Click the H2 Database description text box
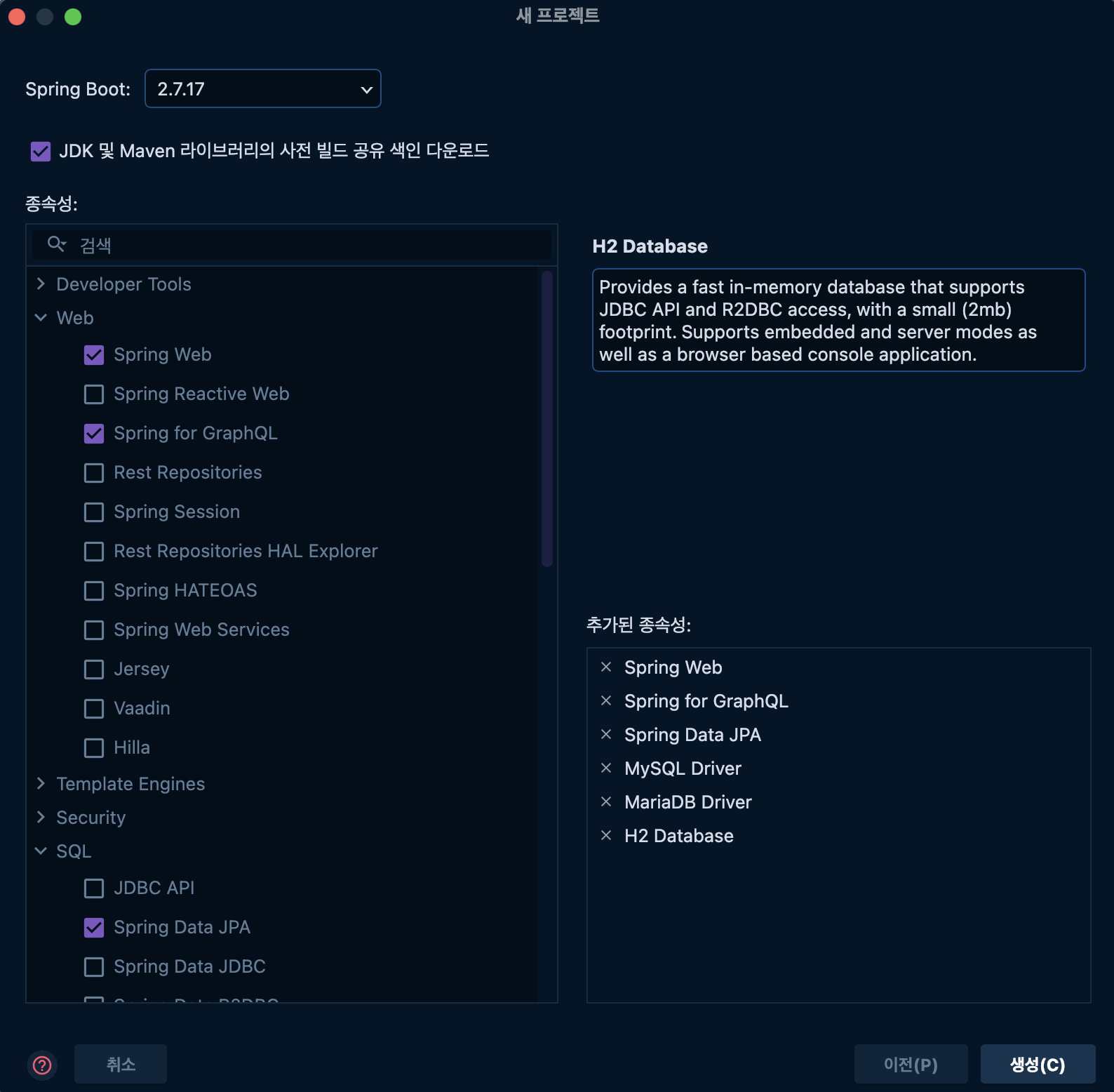Viewport: 1114px width, 1092px height. coord(839,320)
